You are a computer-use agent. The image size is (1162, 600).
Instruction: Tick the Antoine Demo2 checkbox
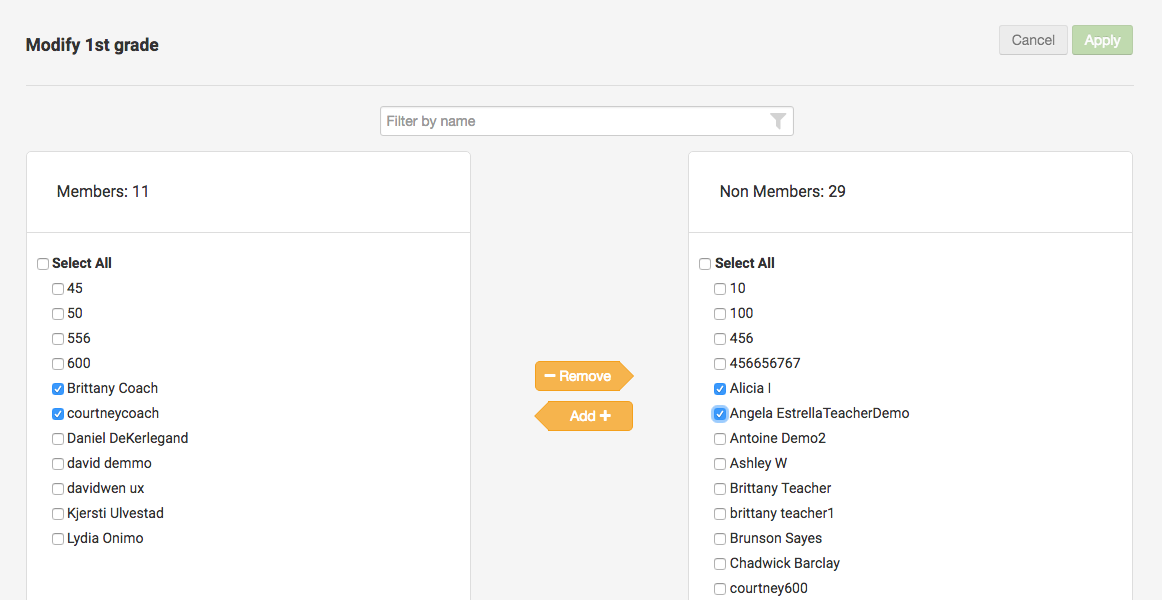pos(720,439)
